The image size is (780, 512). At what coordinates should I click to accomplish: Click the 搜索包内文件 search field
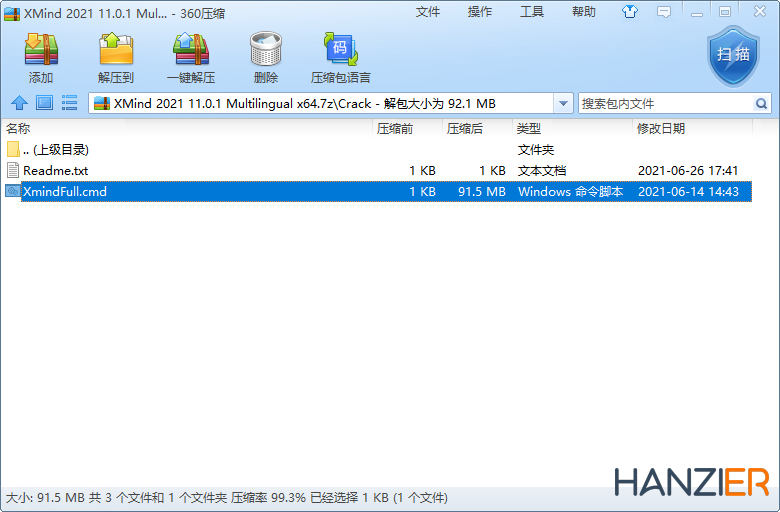pyautogui.click(x=664, y=103)
